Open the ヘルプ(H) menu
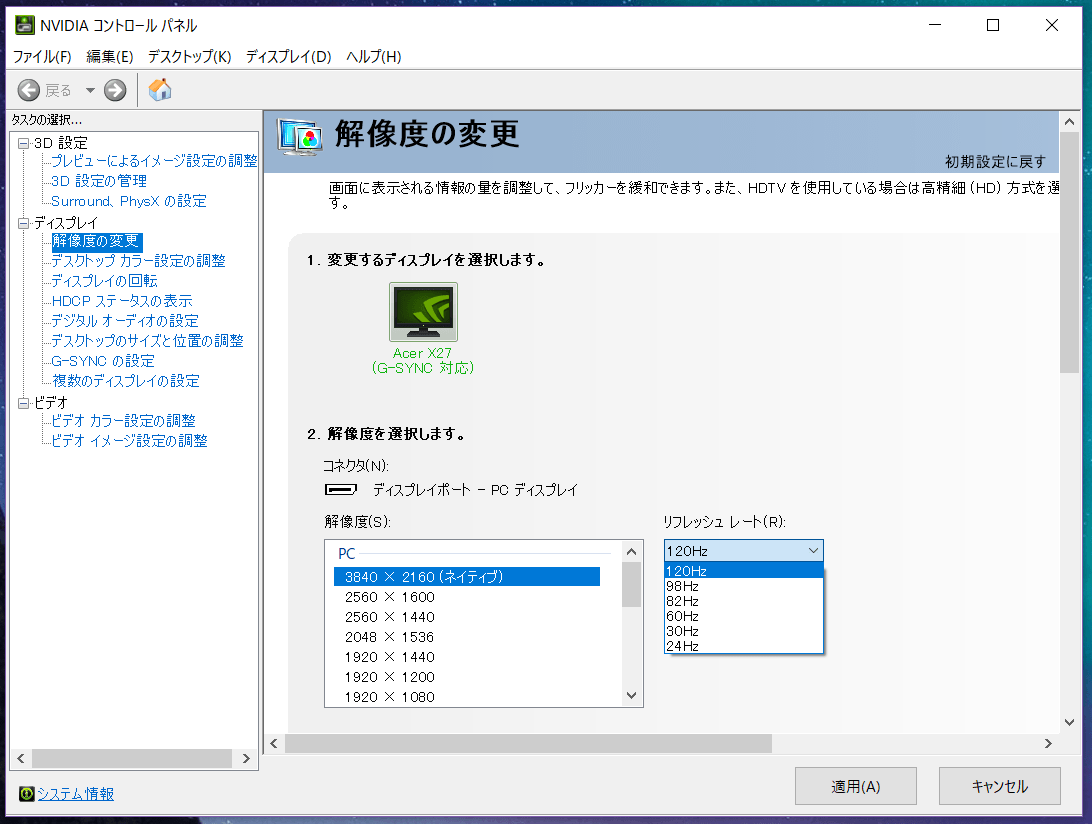The width and height of the screenshot is (1092, 824). [x=373, y=57]
